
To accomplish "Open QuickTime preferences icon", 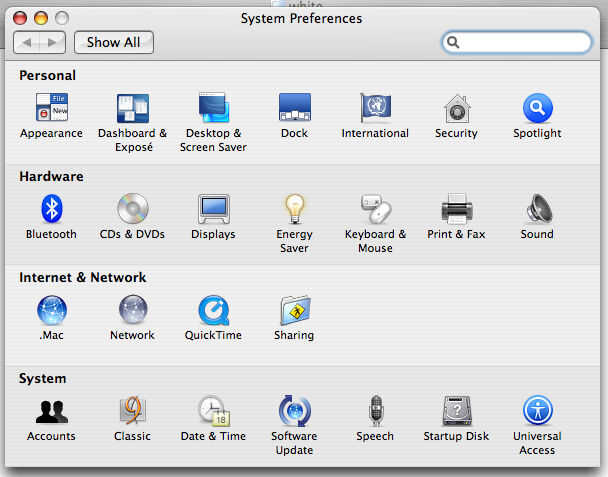I will tap(214, 310).
